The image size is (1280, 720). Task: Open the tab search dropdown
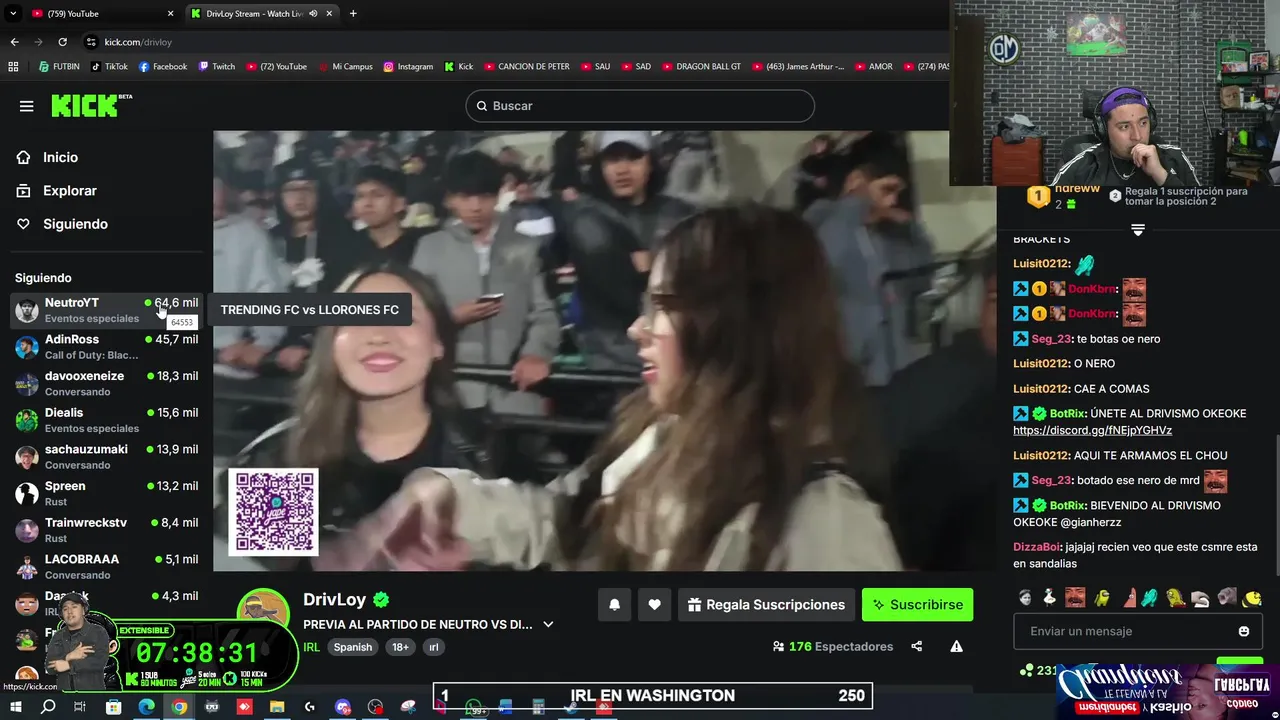pyautogui.click(x=12, y=14)
